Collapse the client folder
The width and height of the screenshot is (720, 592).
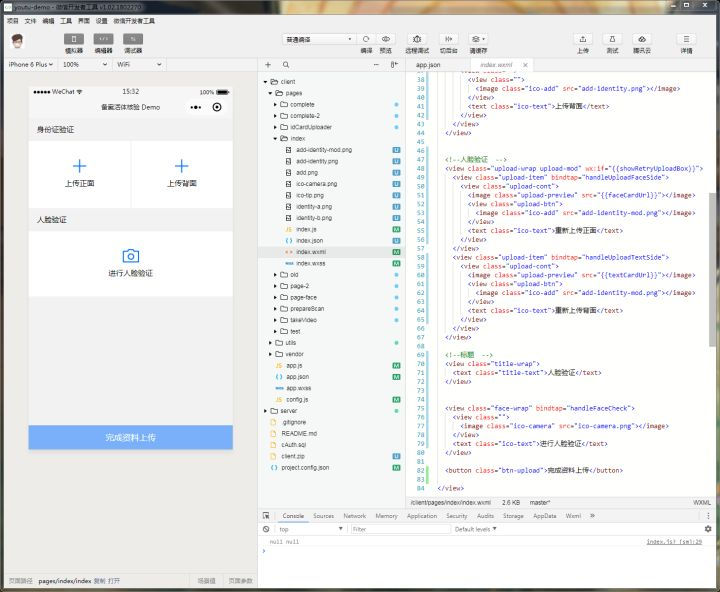(x=265, y=82)
